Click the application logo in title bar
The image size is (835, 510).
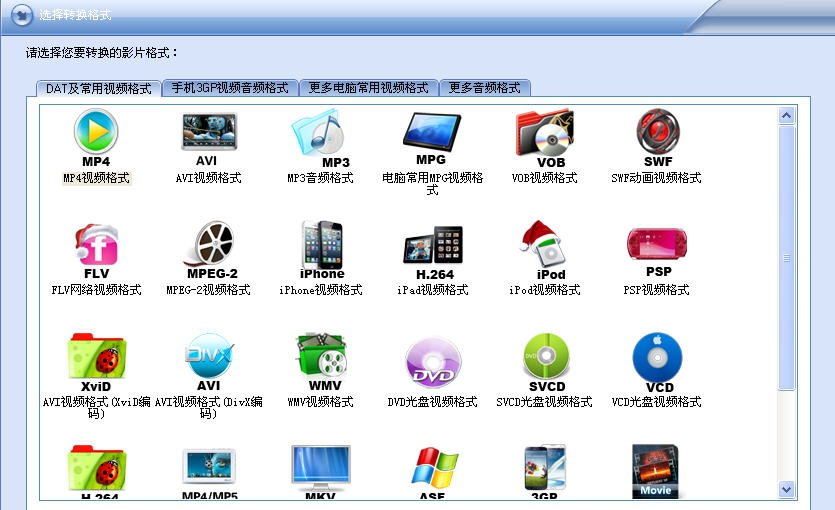(22, 15)
